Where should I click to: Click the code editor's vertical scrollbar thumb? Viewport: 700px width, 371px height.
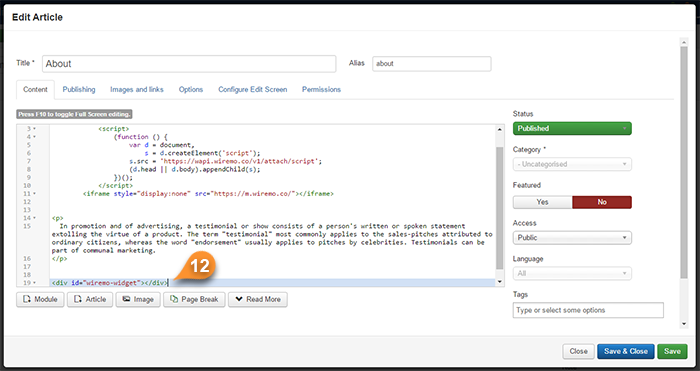pos(500,208)
